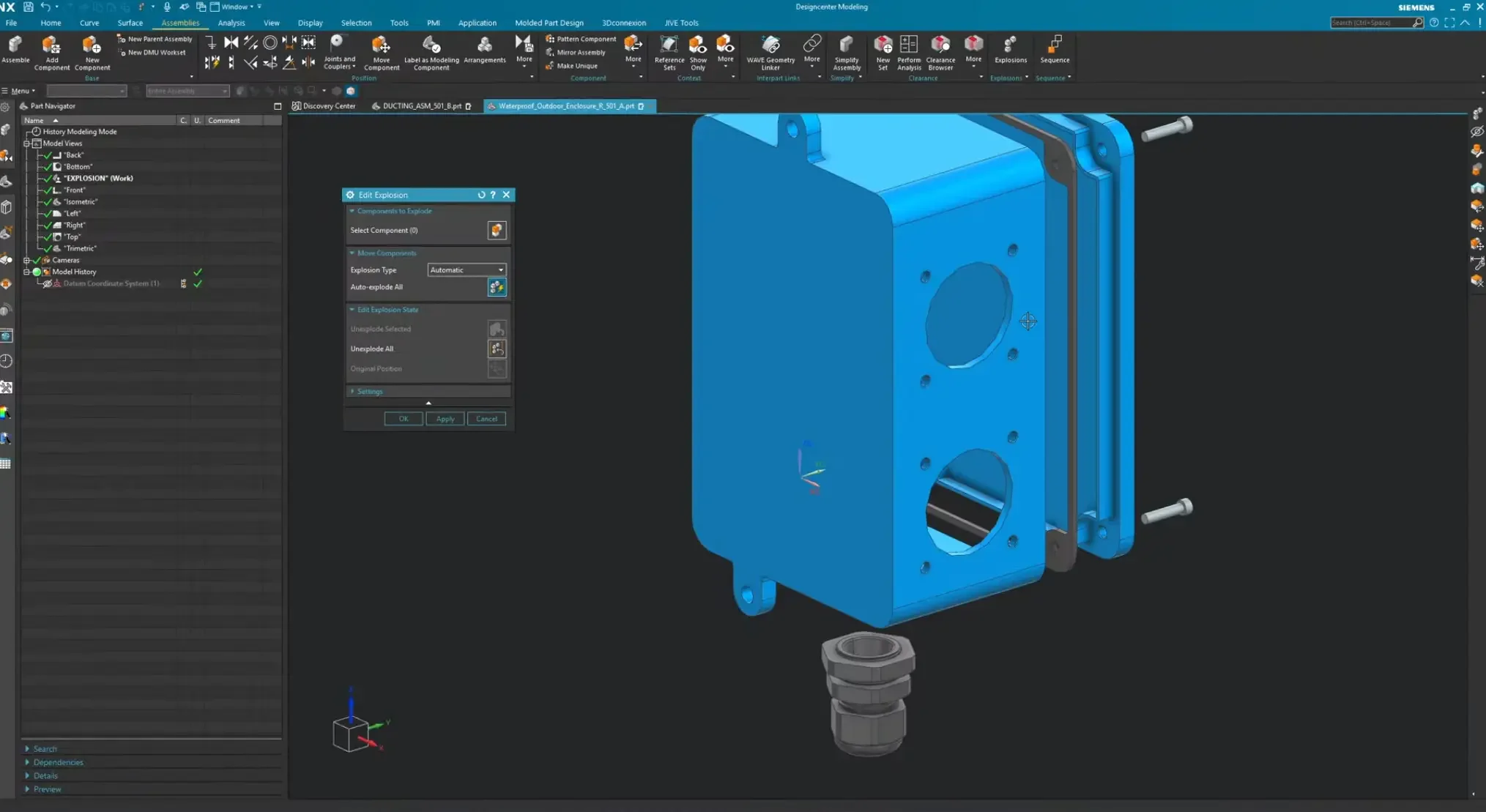
Task: Open the Arrangements tool
Action: [484, 49]
